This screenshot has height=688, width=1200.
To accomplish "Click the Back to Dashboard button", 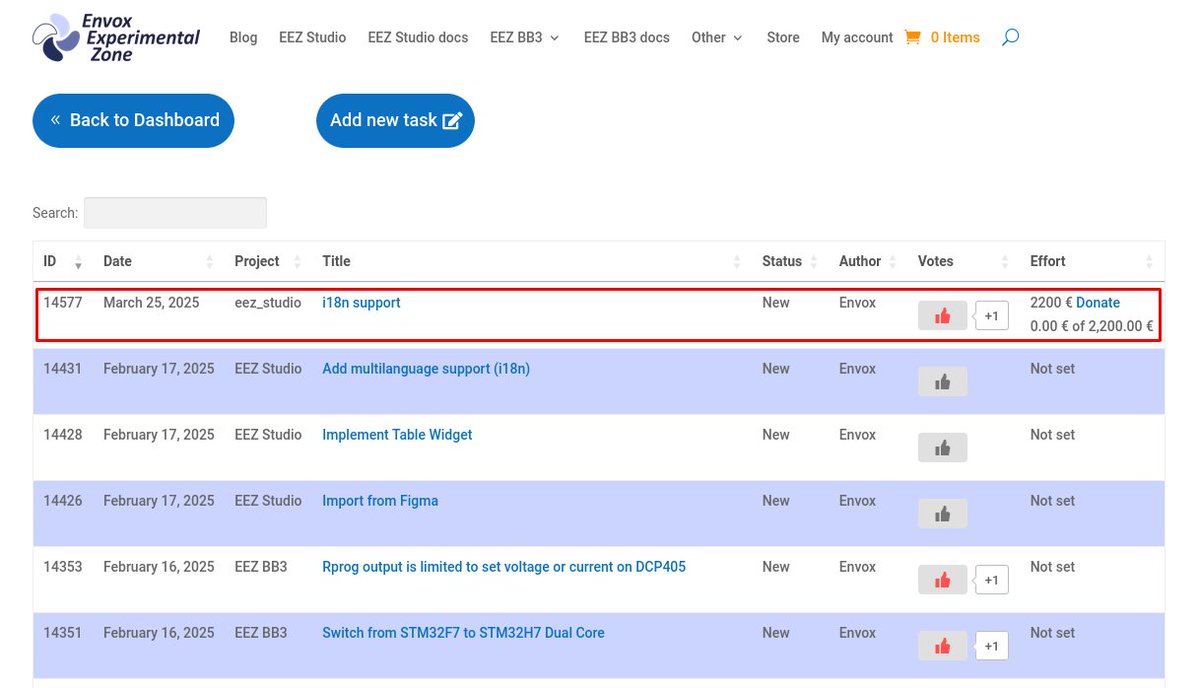I will [133, 120].
